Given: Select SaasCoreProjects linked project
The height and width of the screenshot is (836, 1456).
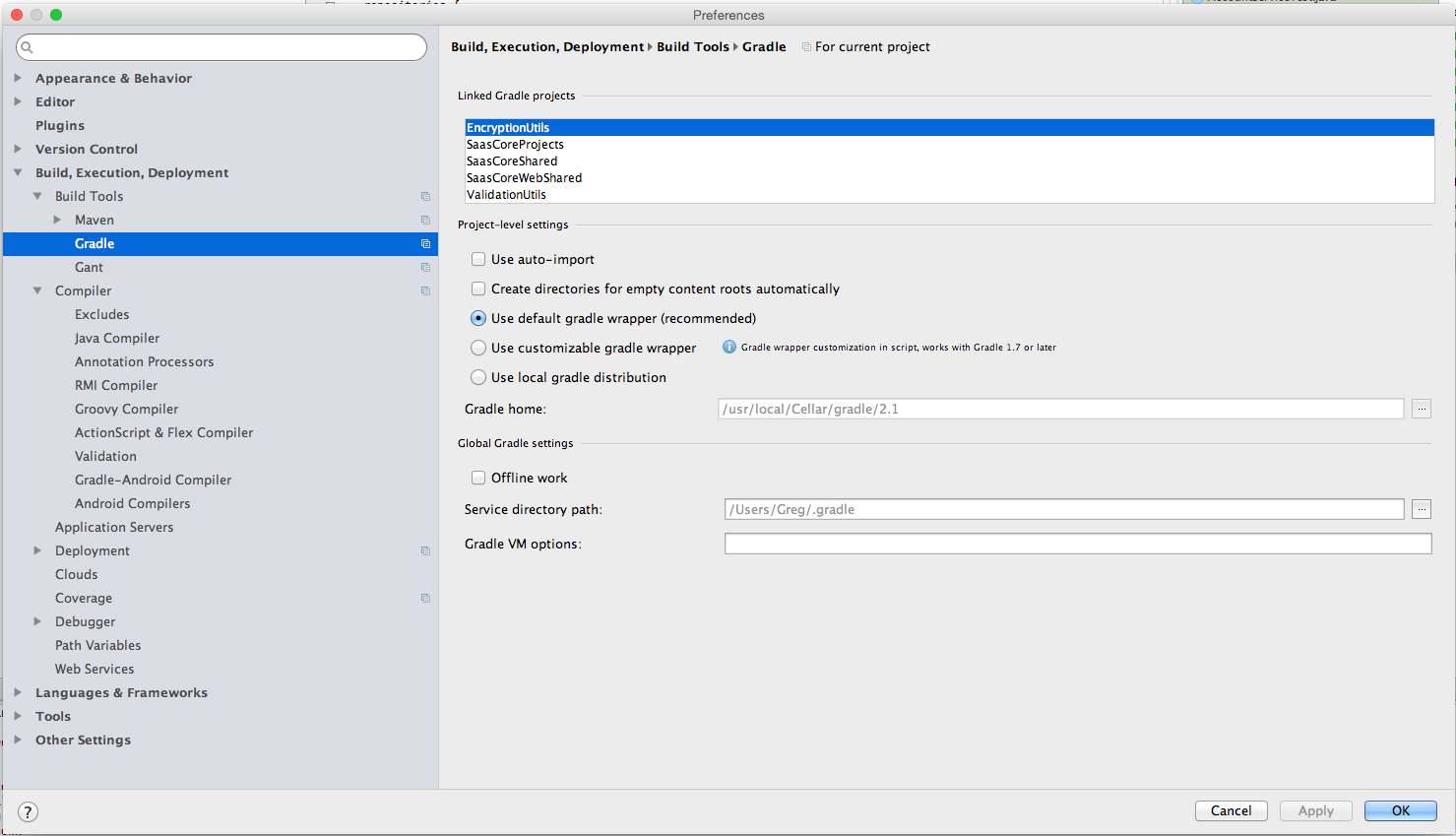Looking at the screenshot, I should point(950,144).
